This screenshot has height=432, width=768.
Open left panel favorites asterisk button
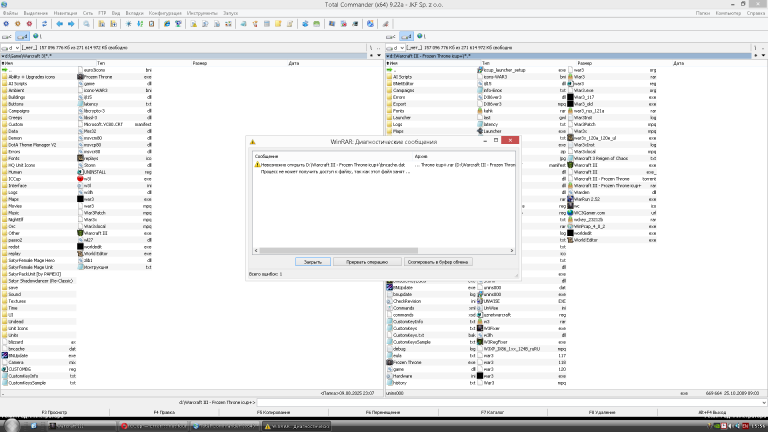pyautogui.click(x=371, y=56)
